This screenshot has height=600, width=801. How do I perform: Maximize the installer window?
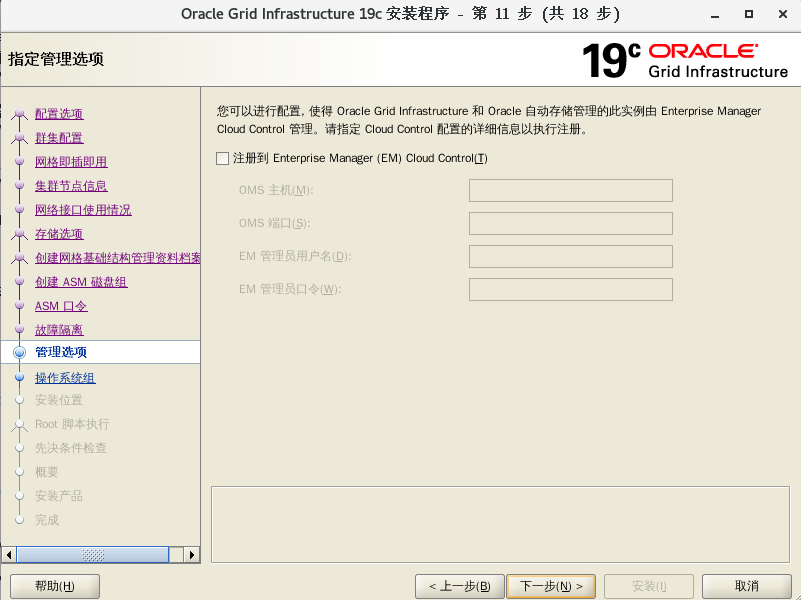748,14
